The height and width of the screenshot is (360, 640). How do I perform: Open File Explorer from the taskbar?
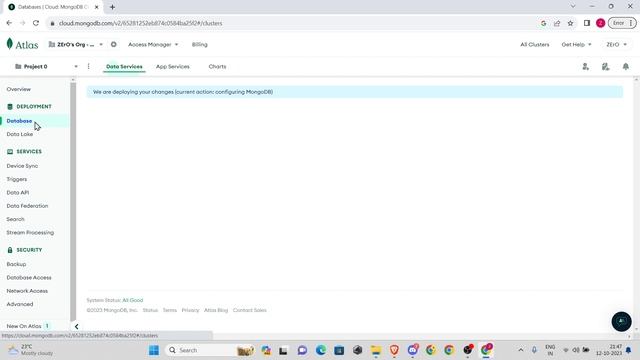point(376,350)
